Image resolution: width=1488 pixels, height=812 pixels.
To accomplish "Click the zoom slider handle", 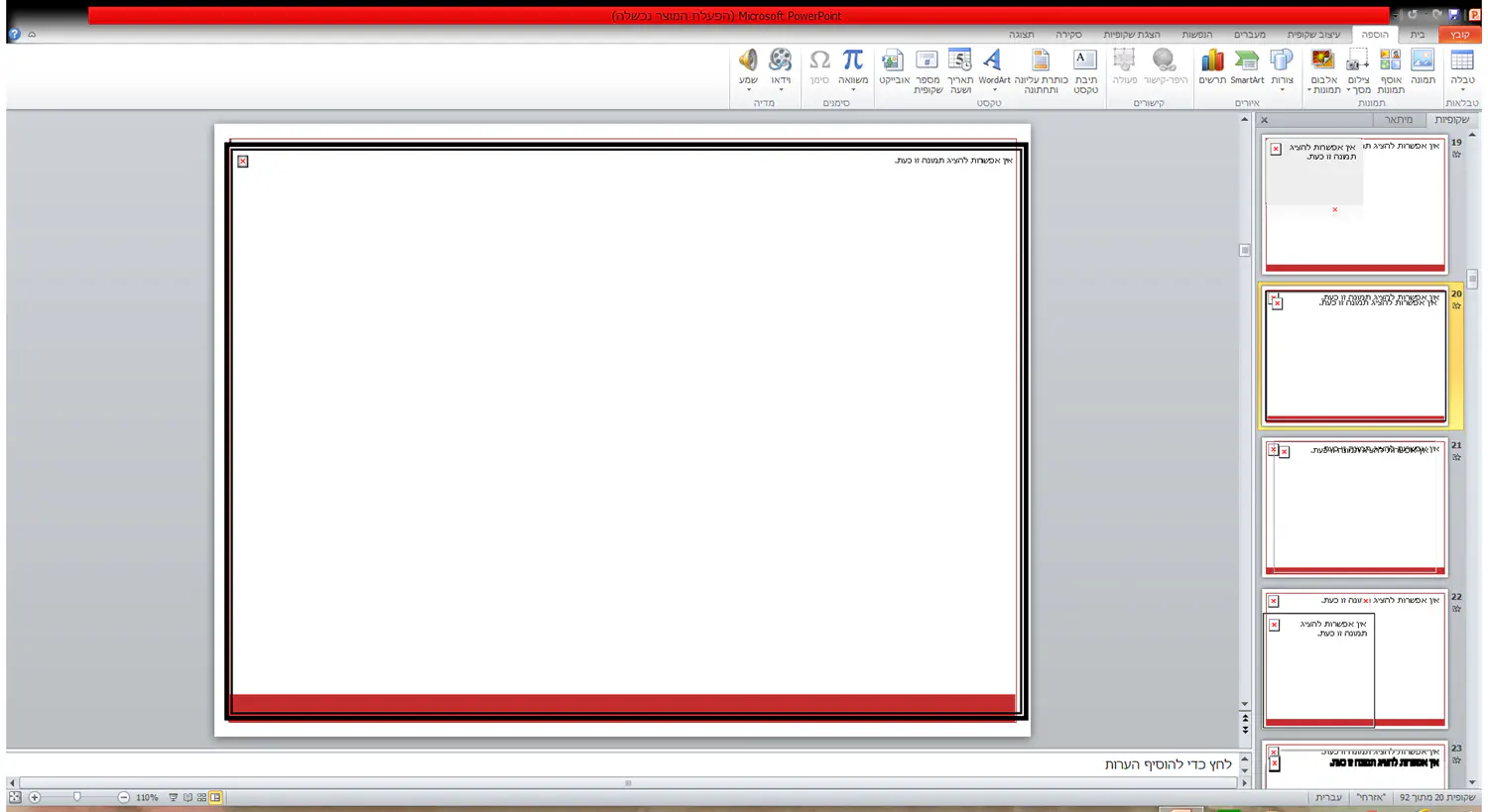I will point(77,797).
